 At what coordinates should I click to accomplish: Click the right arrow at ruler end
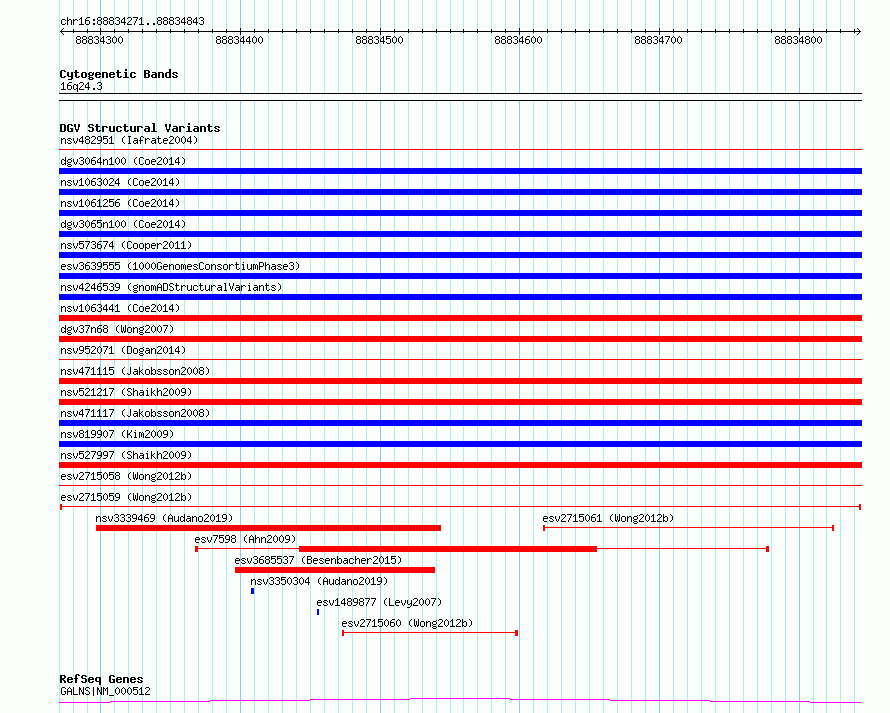pyautogui.click(x=858, y=32)
